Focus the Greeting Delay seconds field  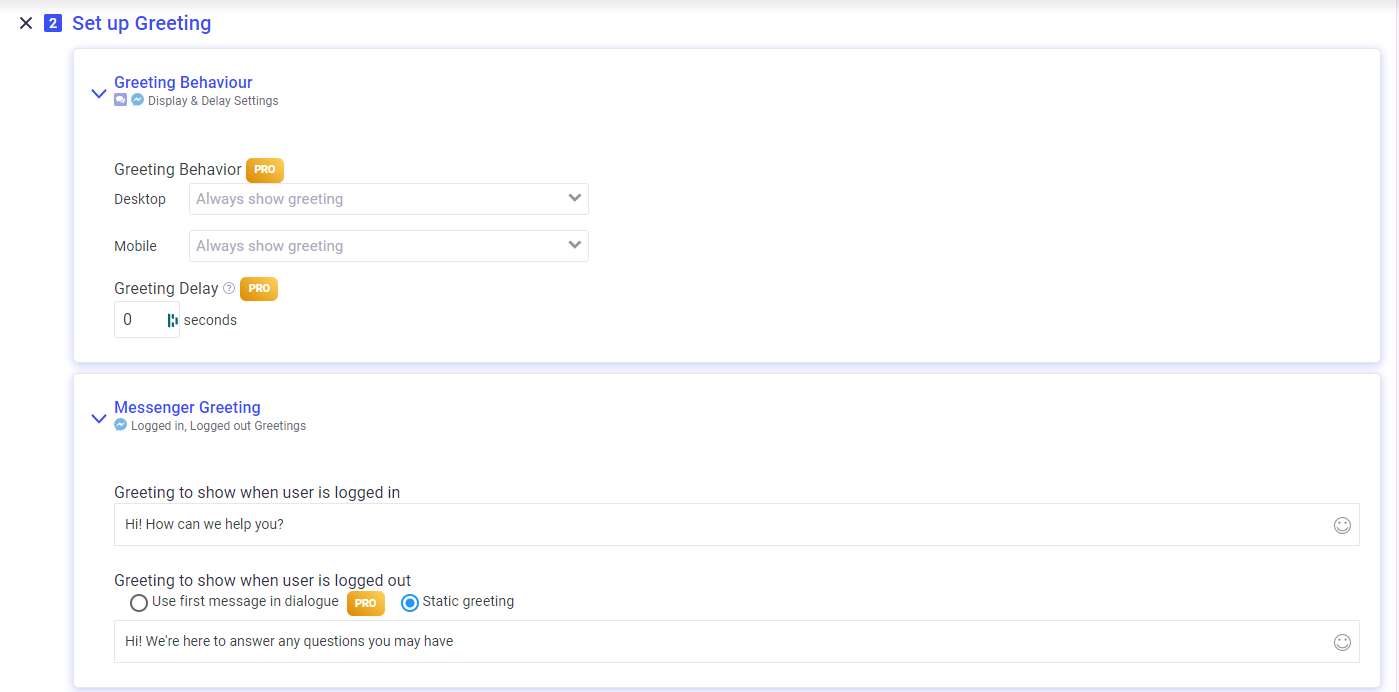pyautogui.click(x=138, y=320)
